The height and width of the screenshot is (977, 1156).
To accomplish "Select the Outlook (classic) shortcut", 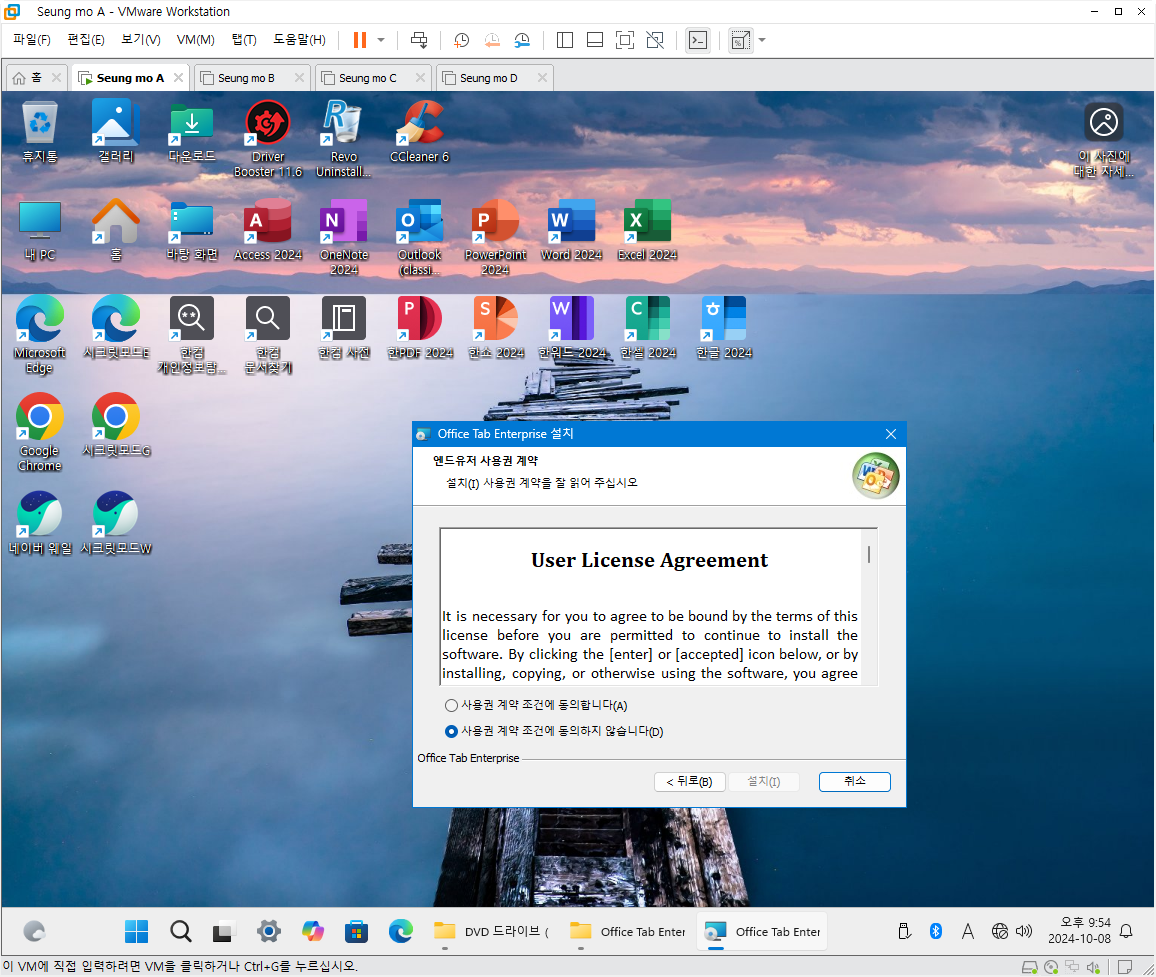I will click(419, 237).
